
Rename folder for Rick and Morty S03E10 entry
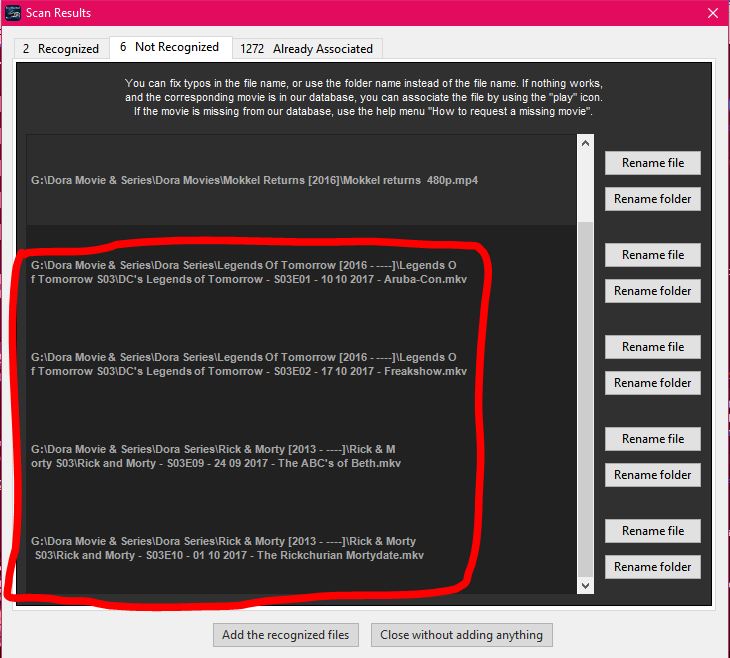pyautogui.click(x=653, y=567)
